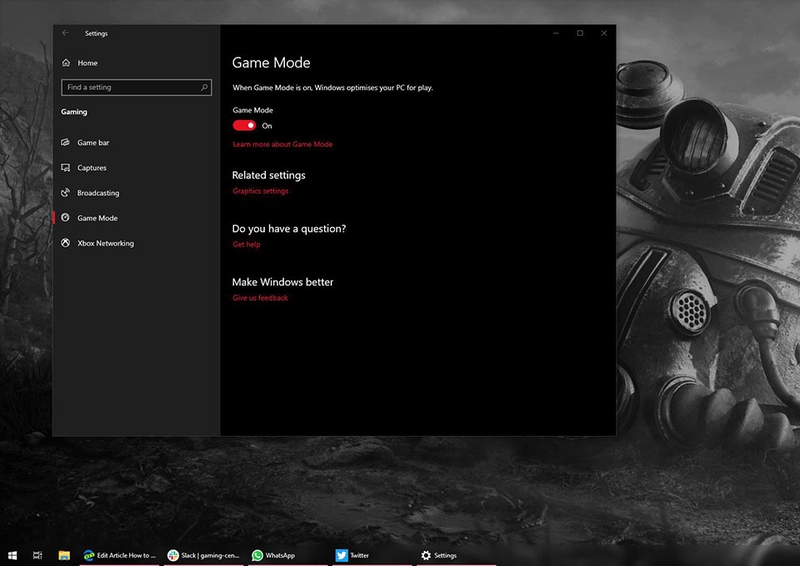Minimize the Settings window
Screen dimensions: 800x566
coord(556,33)
